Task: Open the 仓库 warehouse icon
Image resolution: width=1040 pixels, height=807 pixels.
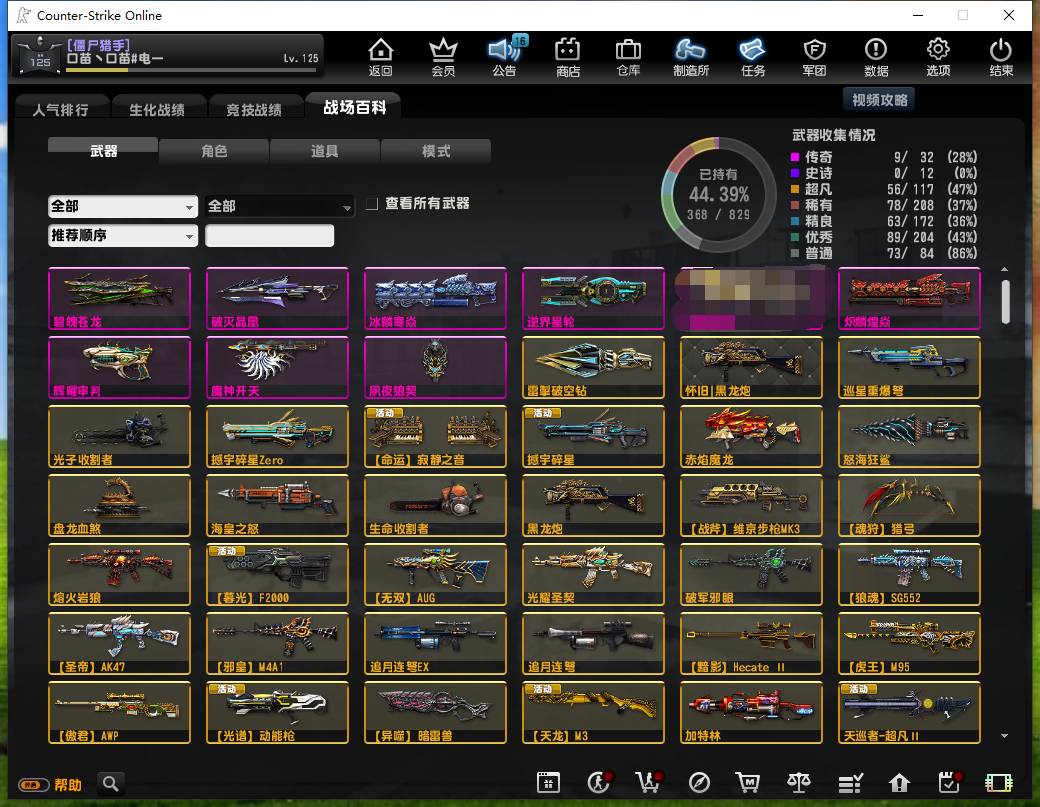Action: point(628,56)
